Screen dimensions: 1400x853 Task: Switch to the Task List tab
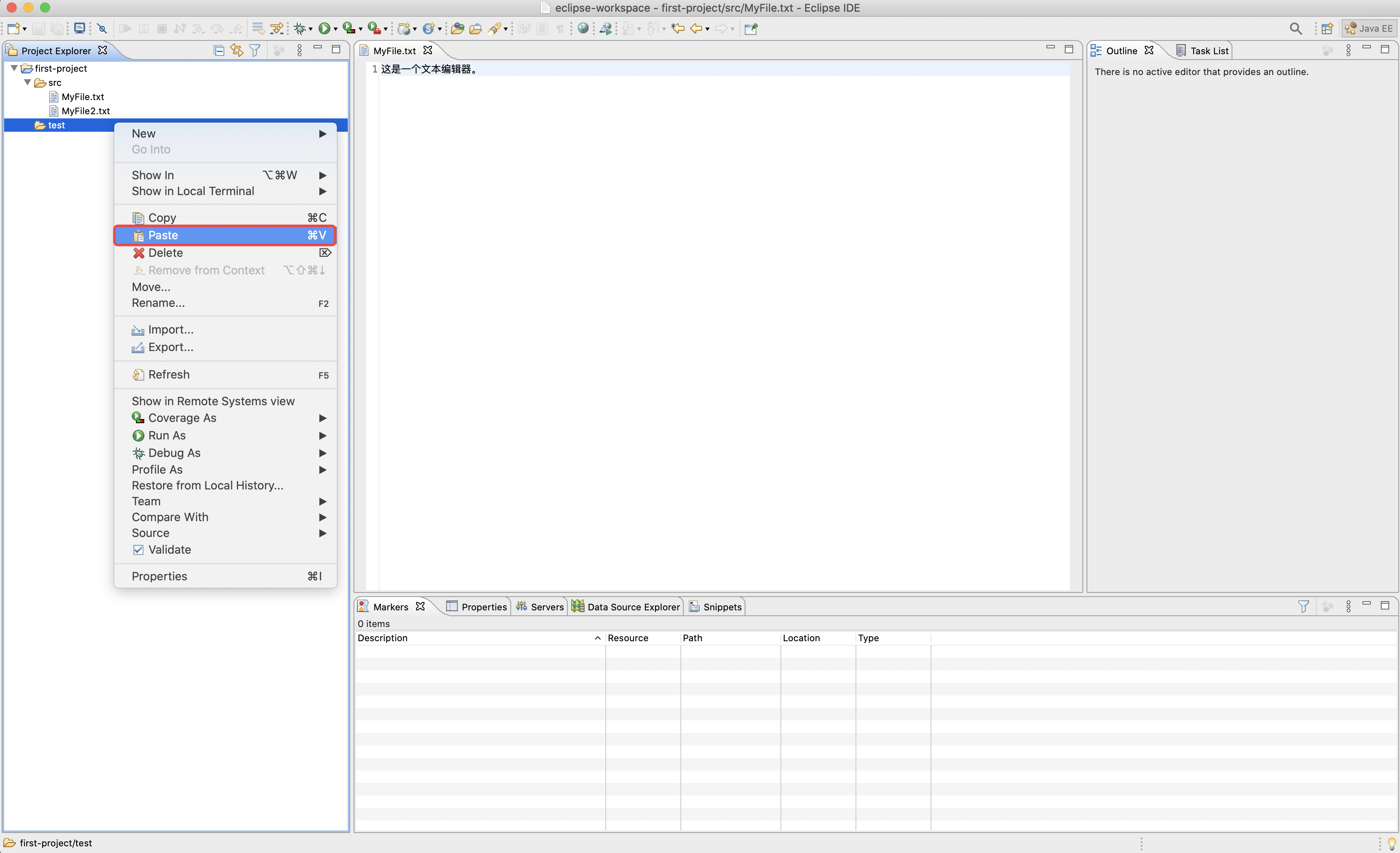point(1203,50)
